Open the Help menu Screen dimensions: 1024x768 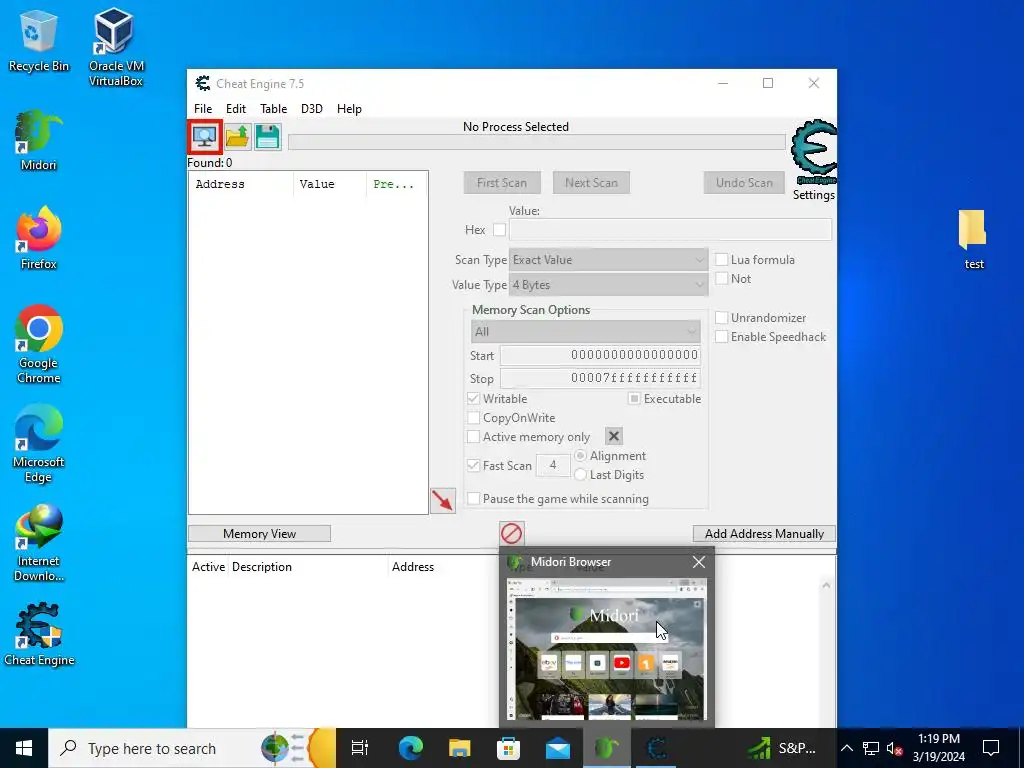[349, 108]
